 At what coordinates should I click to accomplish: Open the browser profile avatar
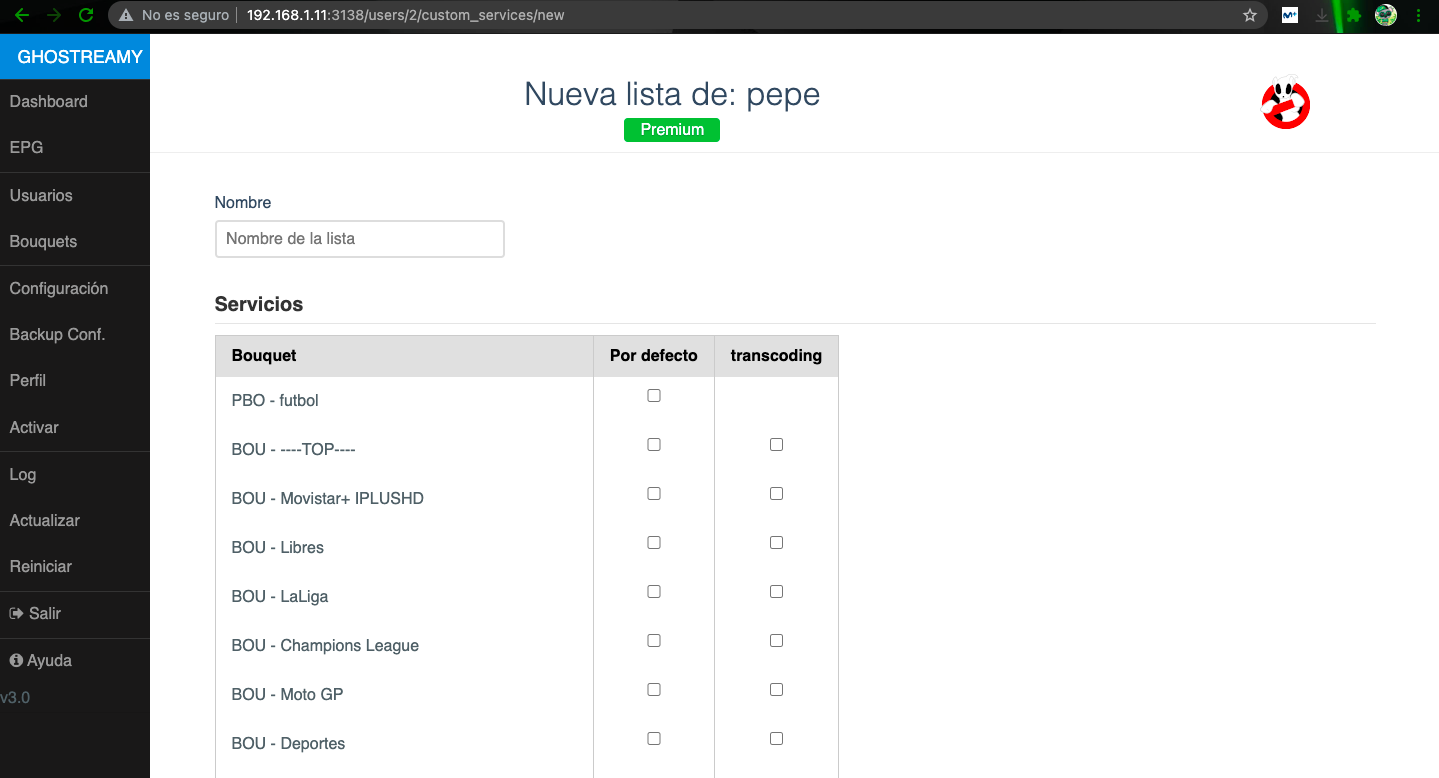pyautogui.click(x=1386, y=15)
